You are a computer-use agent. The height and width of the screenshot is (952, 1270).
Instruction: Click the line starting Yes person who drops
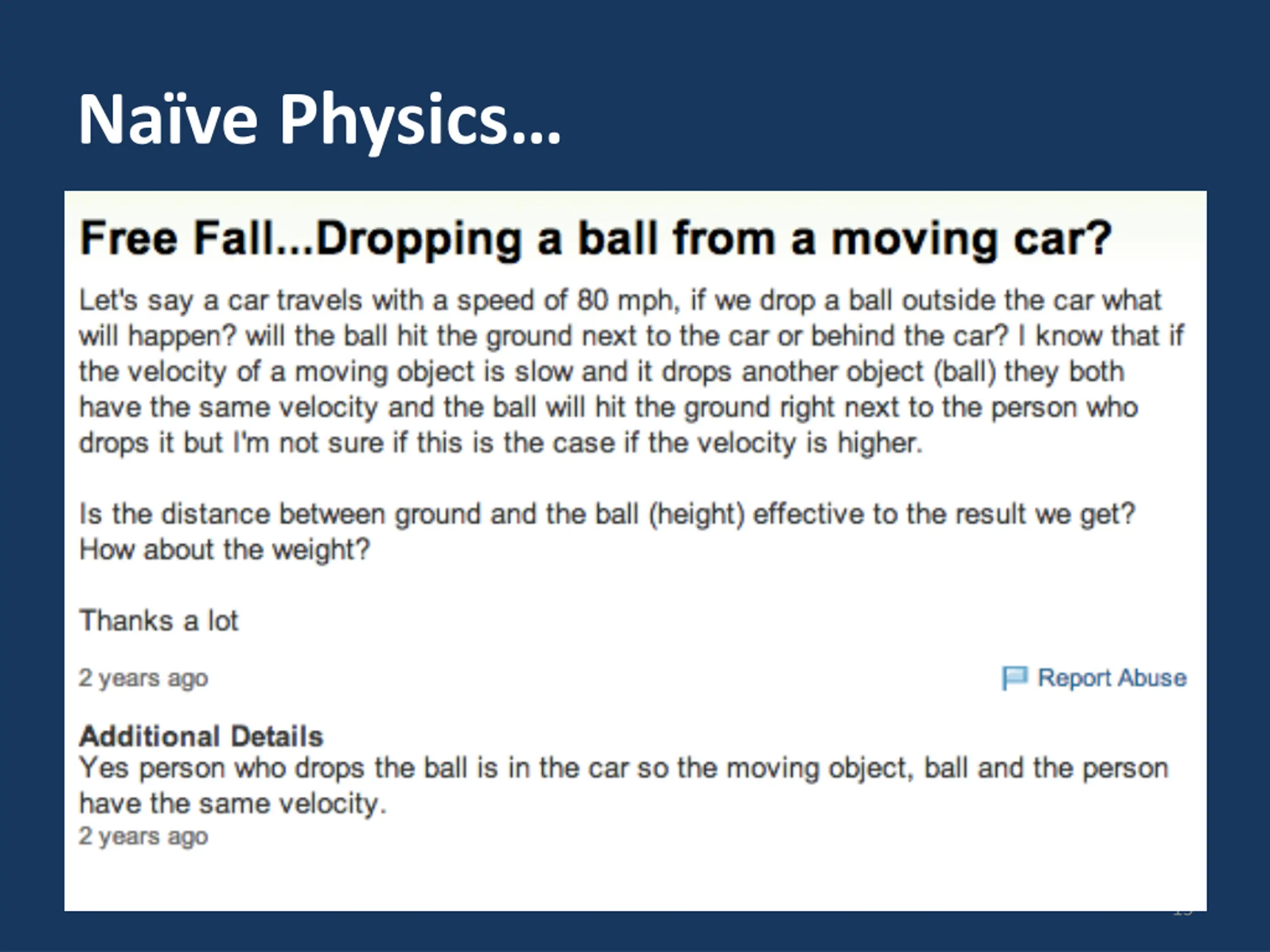(x=624, y=768)
